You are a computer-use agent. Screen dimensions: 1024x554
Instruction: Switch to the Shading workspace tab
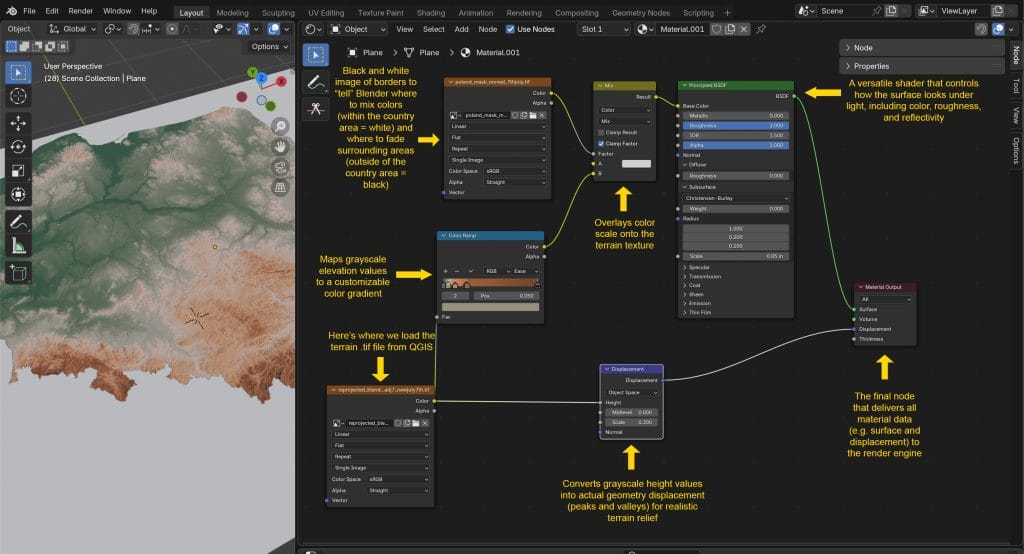(431, 13)
